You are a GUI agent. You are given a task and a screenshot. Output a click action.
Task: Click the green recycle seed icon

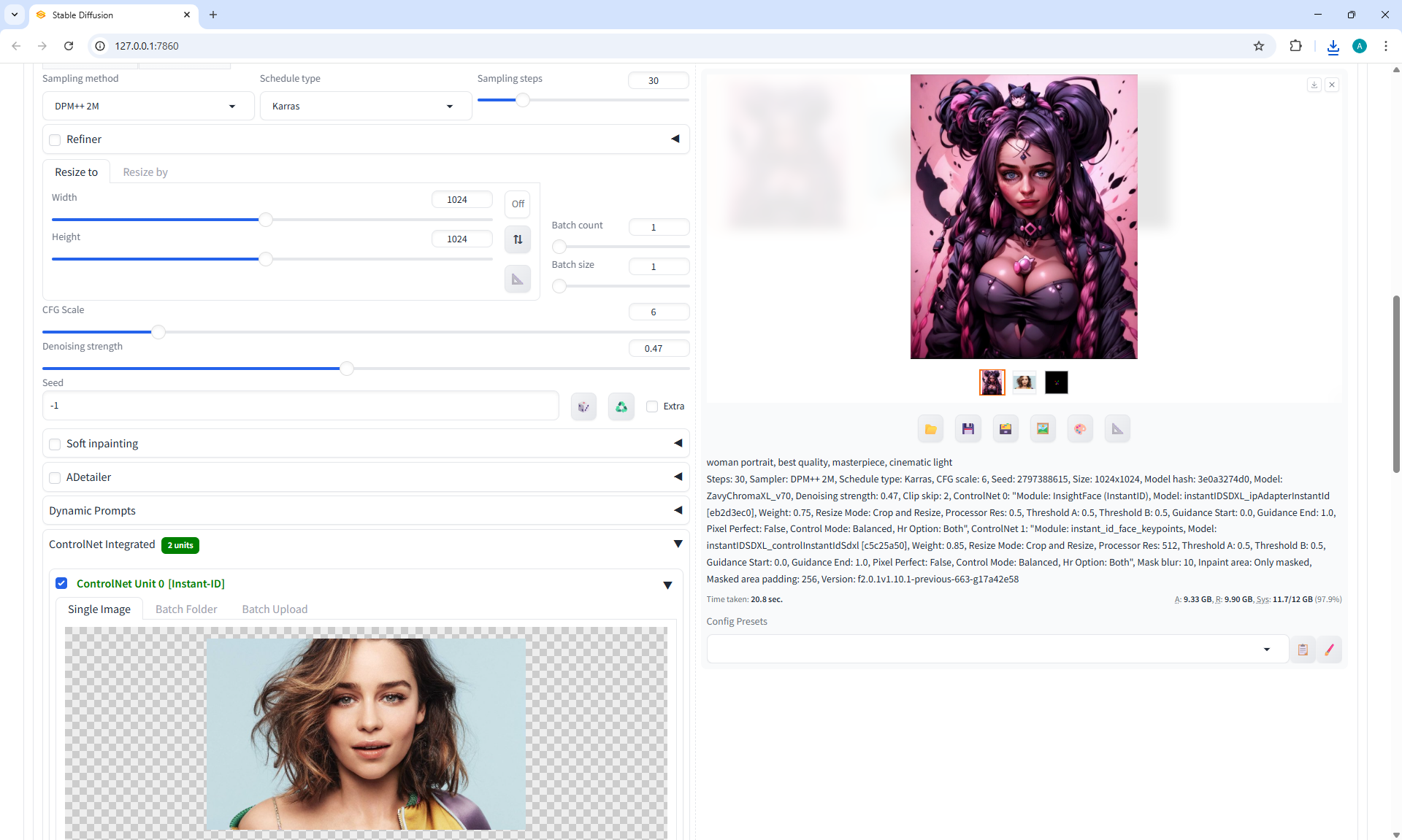(621, 406)
